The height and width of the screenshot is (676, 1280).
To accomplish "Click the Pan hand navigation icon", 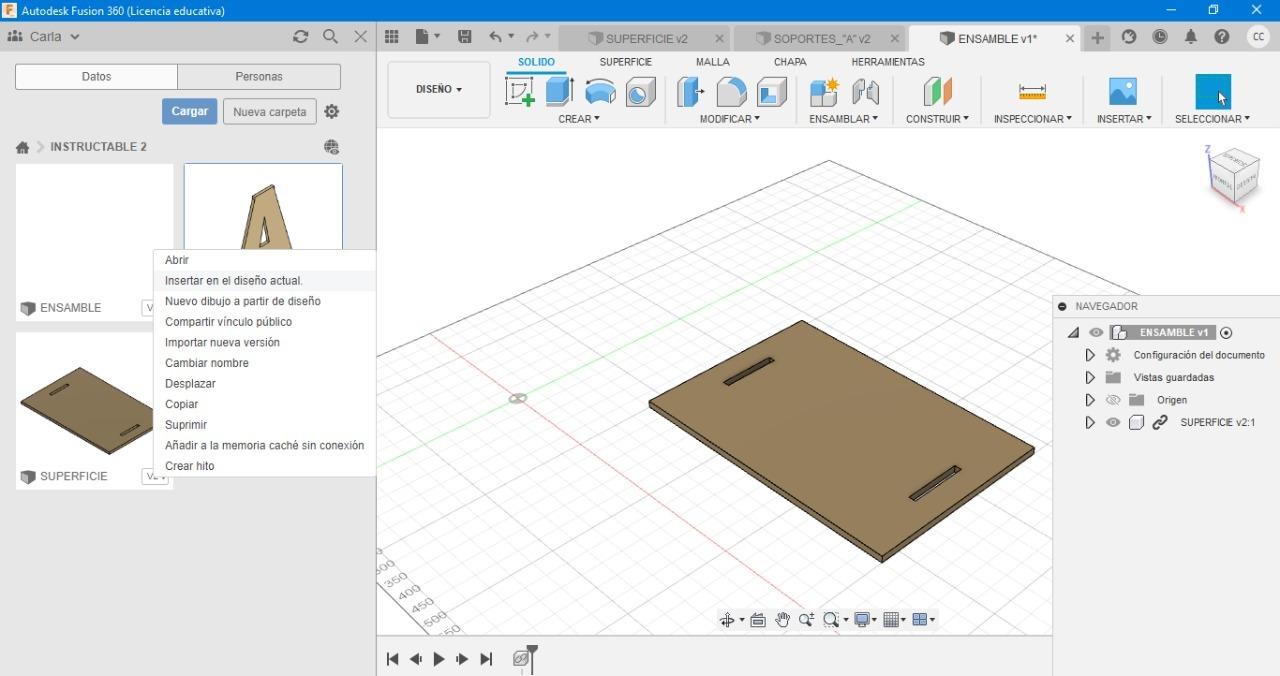I will click(782, 620).
